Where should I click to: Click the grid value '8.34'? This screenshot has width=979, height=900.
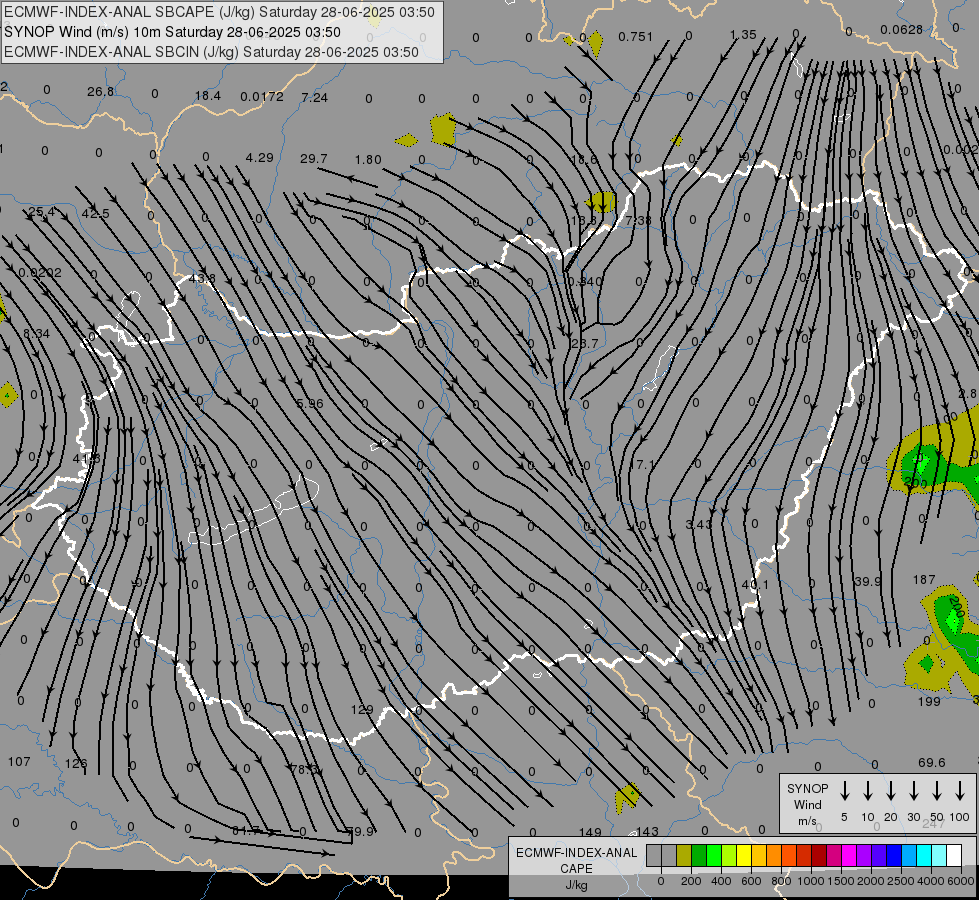tap(36, 334)
